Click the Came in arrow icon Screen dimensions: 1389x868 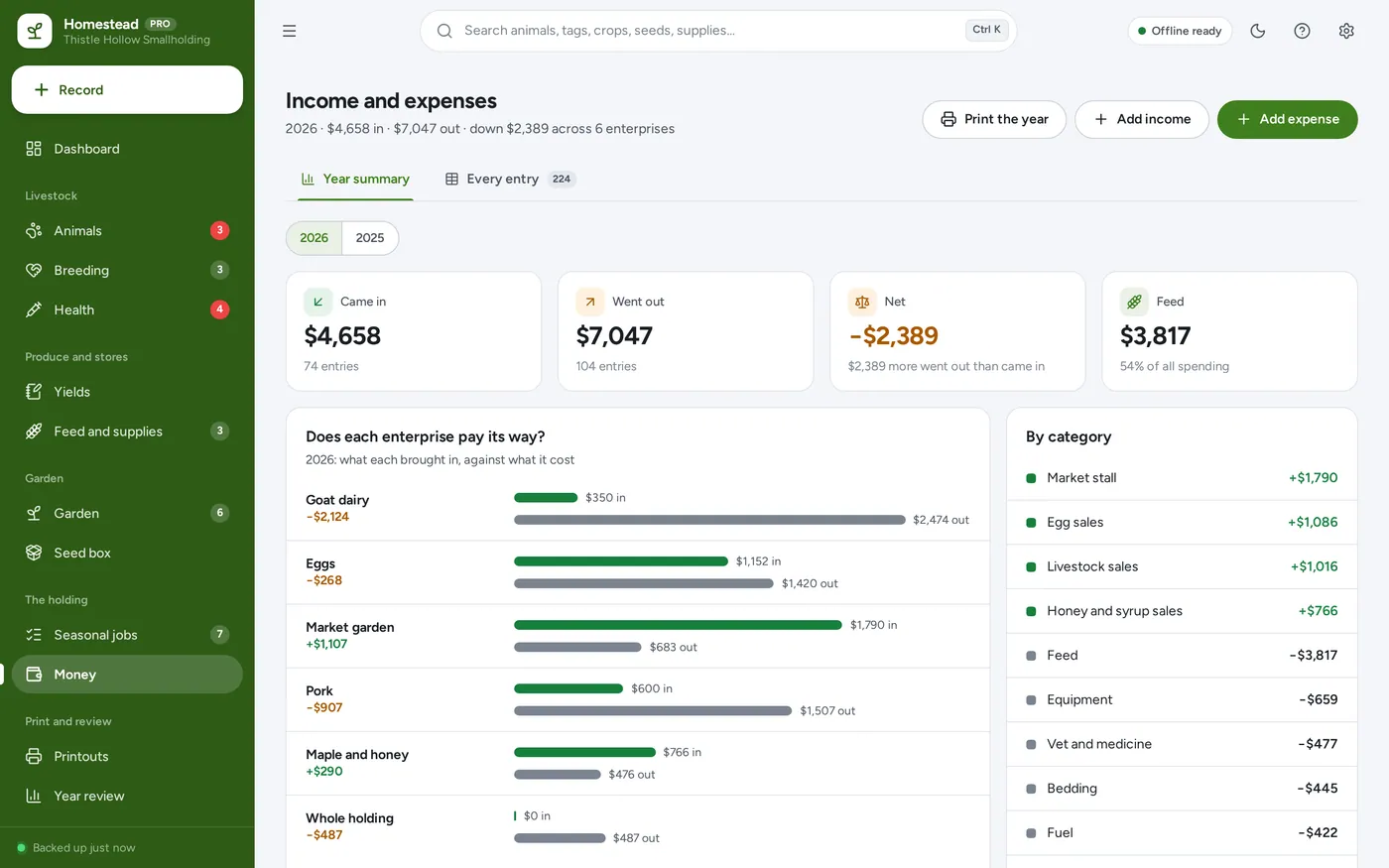tap(318, 302)
